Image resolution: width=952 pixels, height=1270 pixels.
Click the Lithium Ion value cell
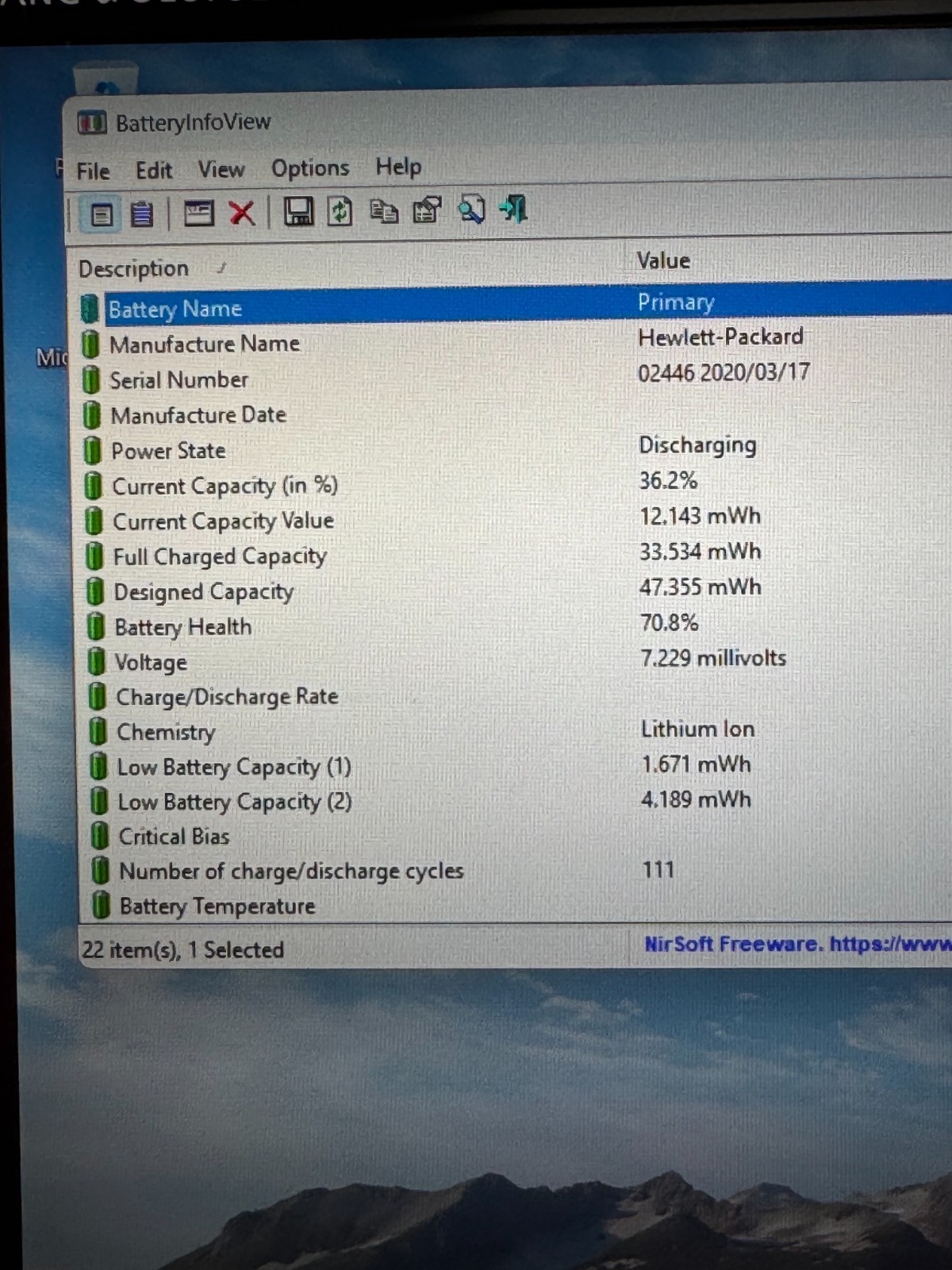(697, 729)
